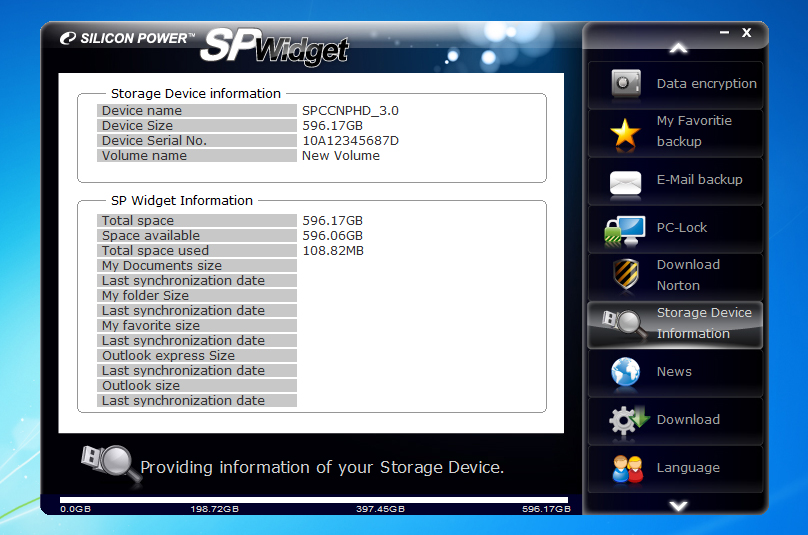808x535 pixels.
Task: Click the star icon for My Favorite backup
Action: coord(626,132)
